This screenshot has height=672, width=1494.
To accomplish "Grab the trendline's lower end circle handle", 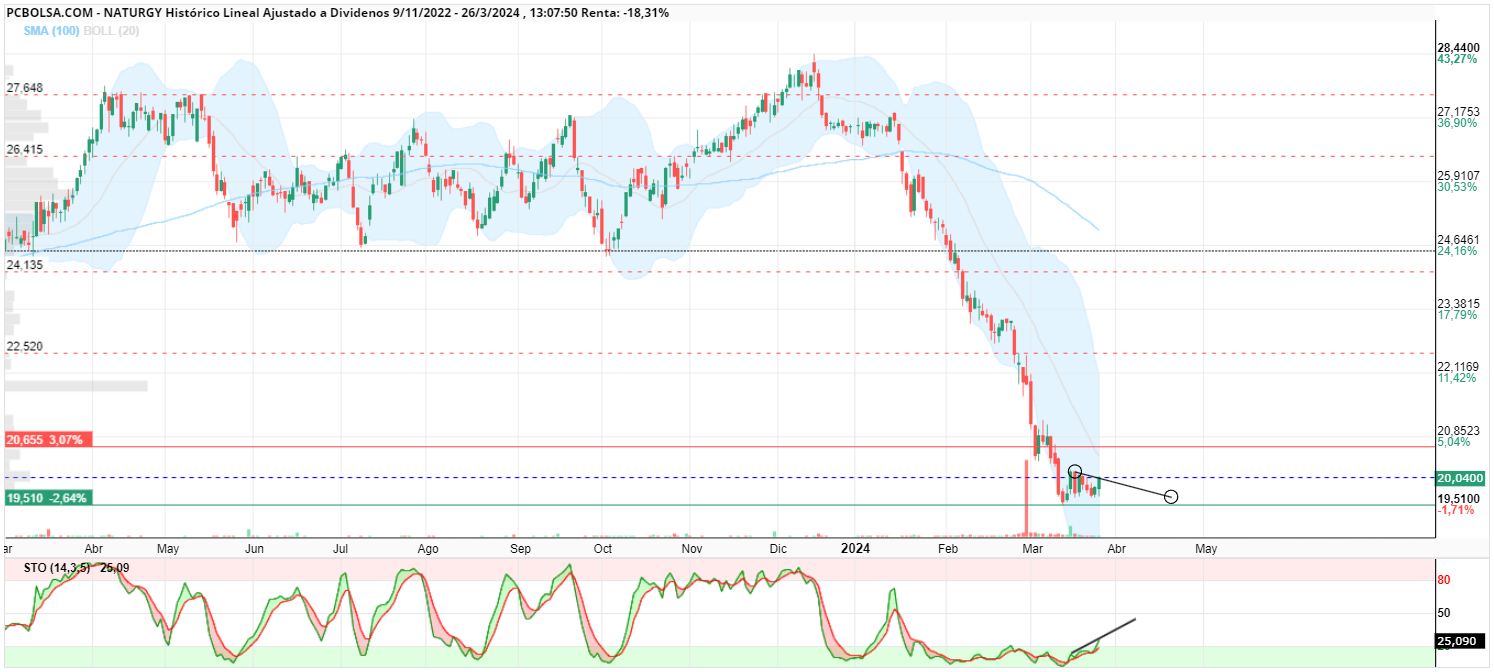I will [x=1171, y=496].
